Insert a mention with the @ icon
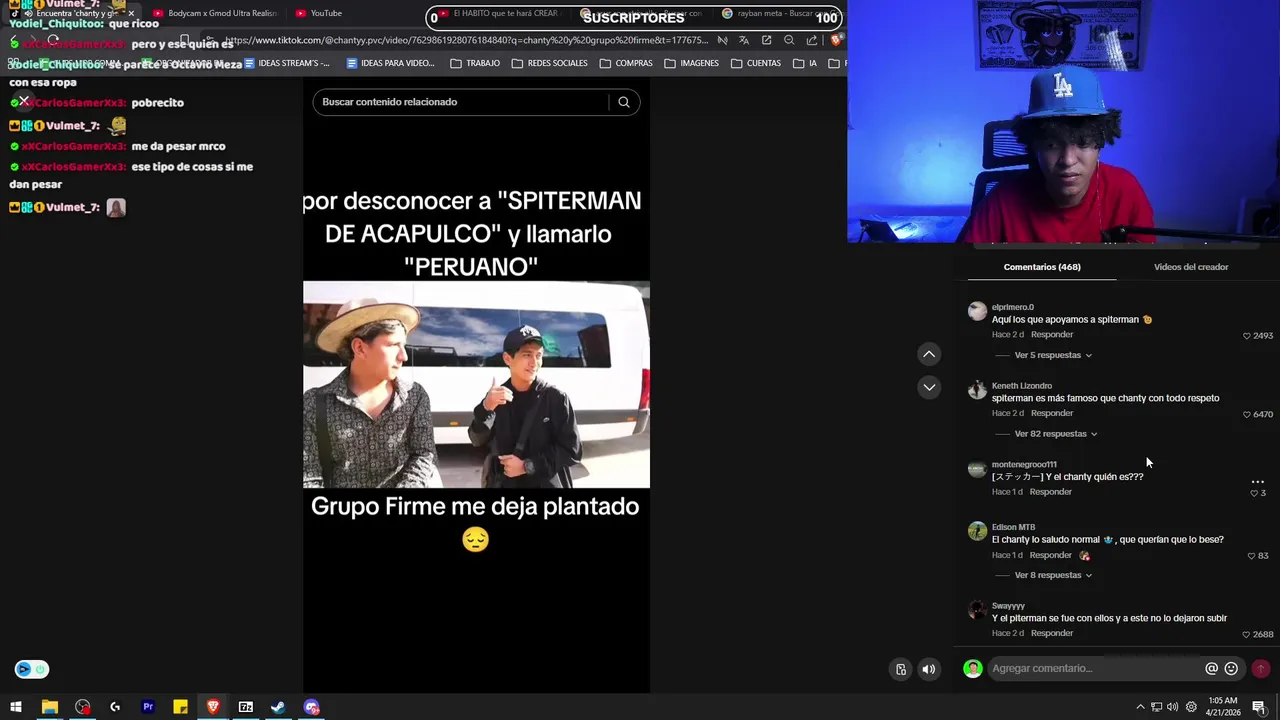This screenshot has width=1280, height=720. [1211, 669]
